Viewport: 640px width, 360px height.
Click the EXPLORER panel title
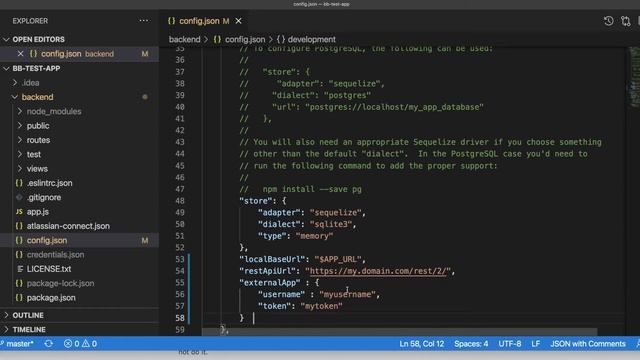[x=30, y=21]
